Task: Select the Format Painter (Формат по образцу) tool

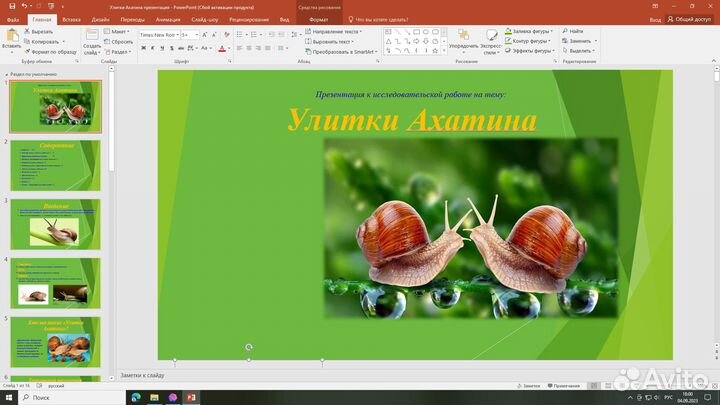Action: pyautogui.click(x=26, y=51)
